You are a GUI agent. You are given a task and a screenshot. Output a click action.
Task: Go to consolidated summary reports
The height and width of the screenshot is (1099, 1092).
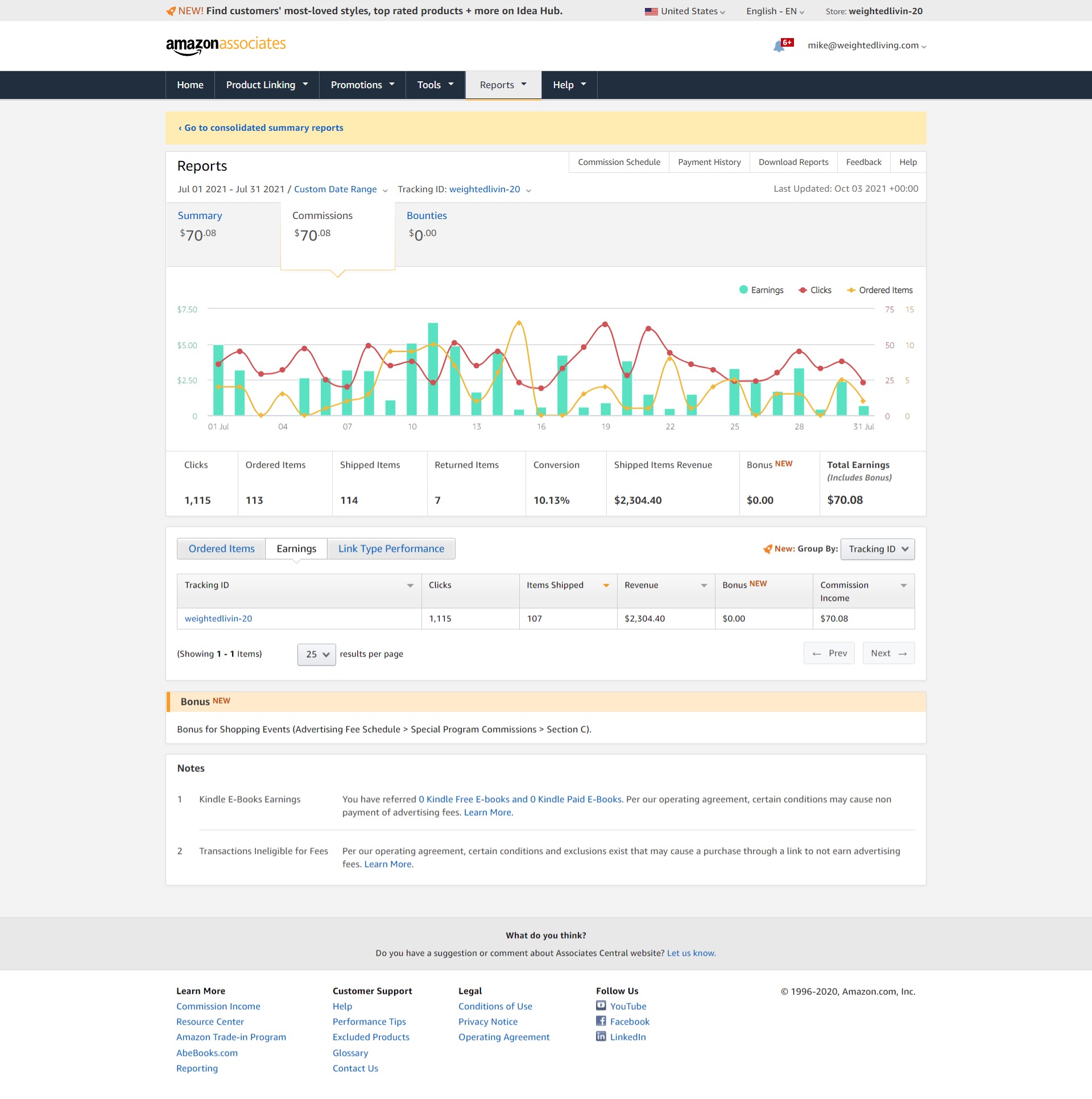tap(260, 128)
